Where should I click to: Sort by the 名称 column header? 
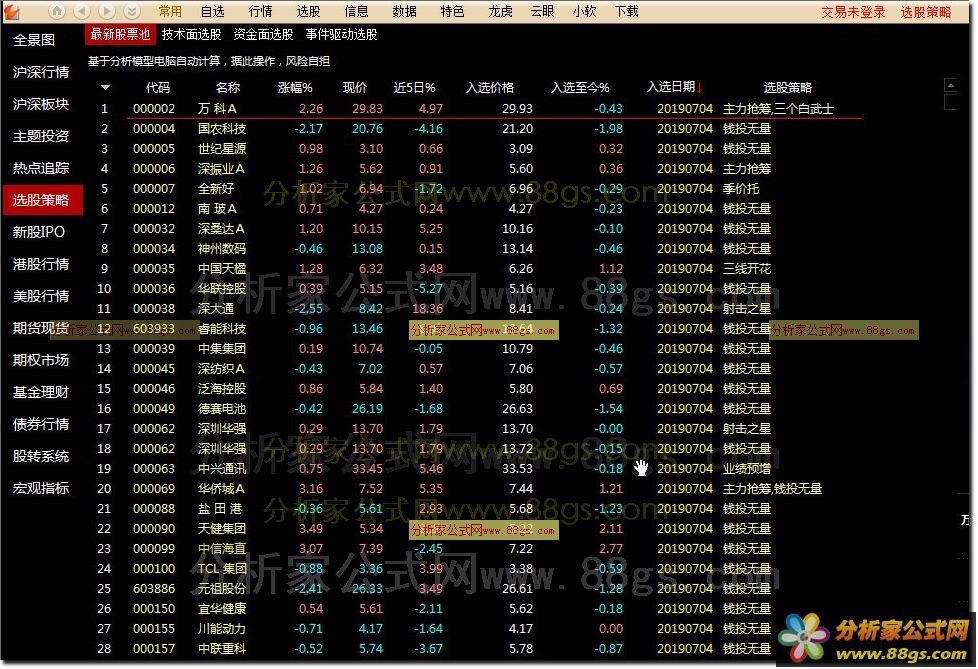point(228,88)
